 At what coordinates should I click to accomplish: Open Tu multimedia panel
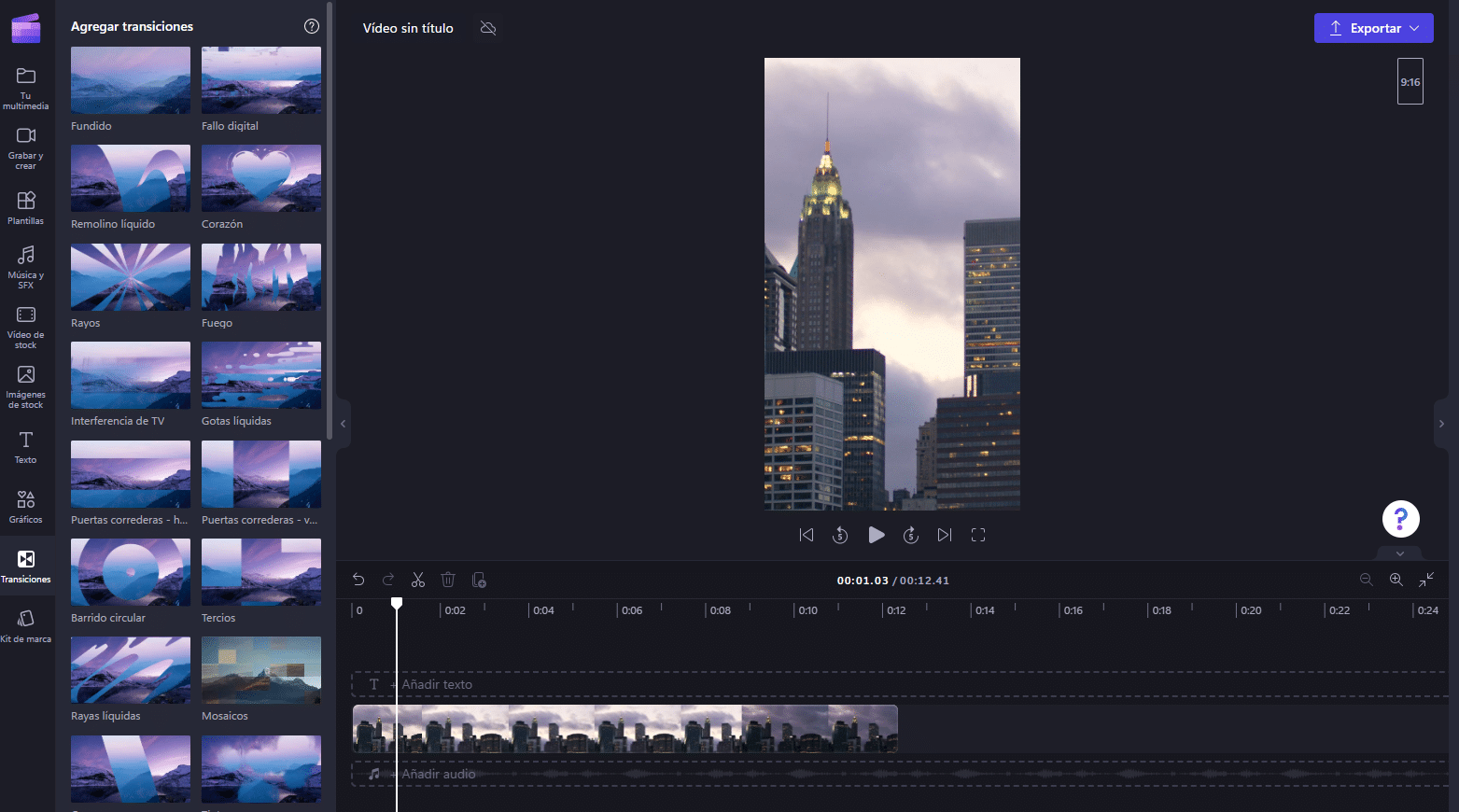point(26,89)
